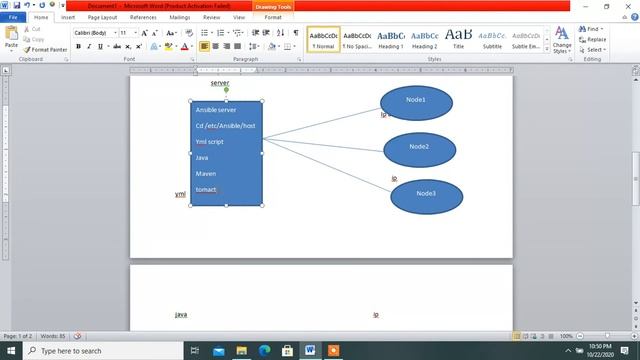Click the Replace button

point(592,40)
